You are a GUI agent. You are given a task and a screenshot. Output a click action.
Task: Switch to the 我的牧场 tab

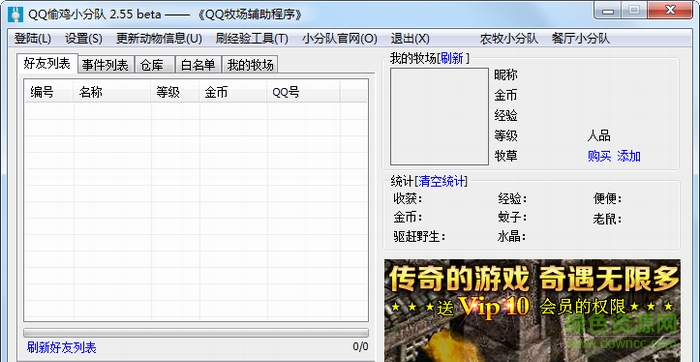(x=250, y=65)
